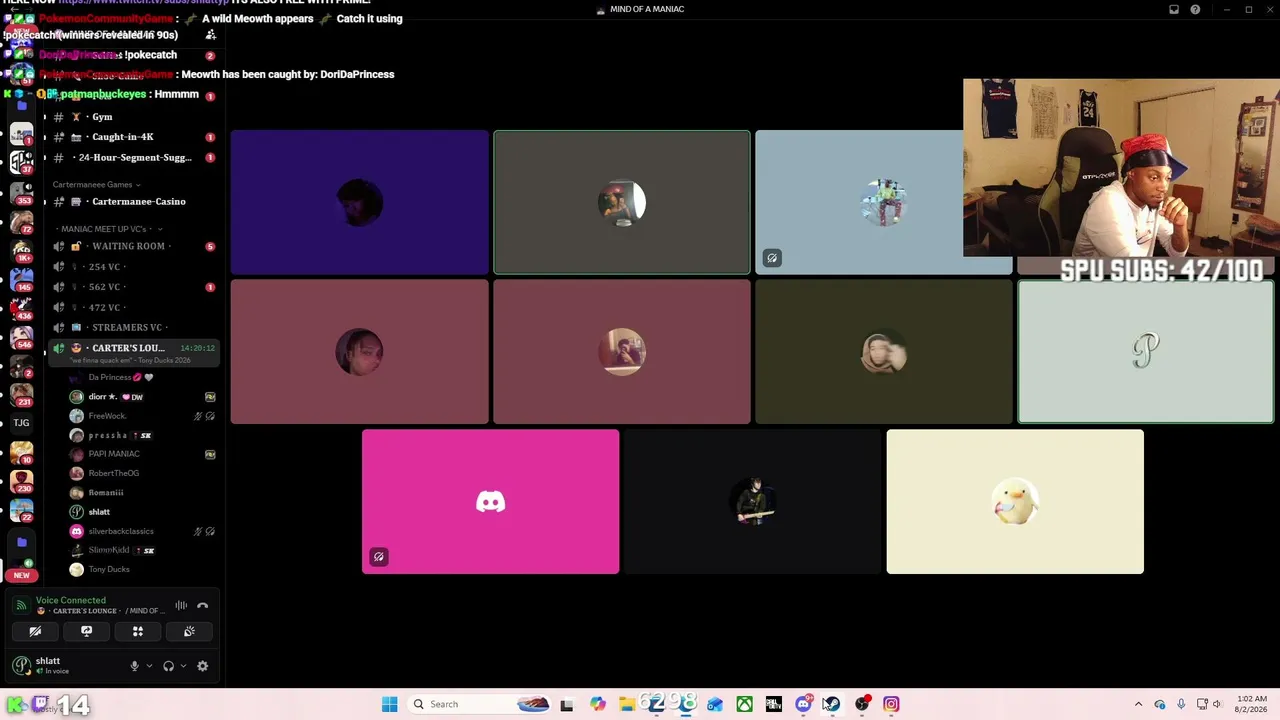1280x720 pixels.
Task: Open the Windows Start menu
Action: click(389, 704)
